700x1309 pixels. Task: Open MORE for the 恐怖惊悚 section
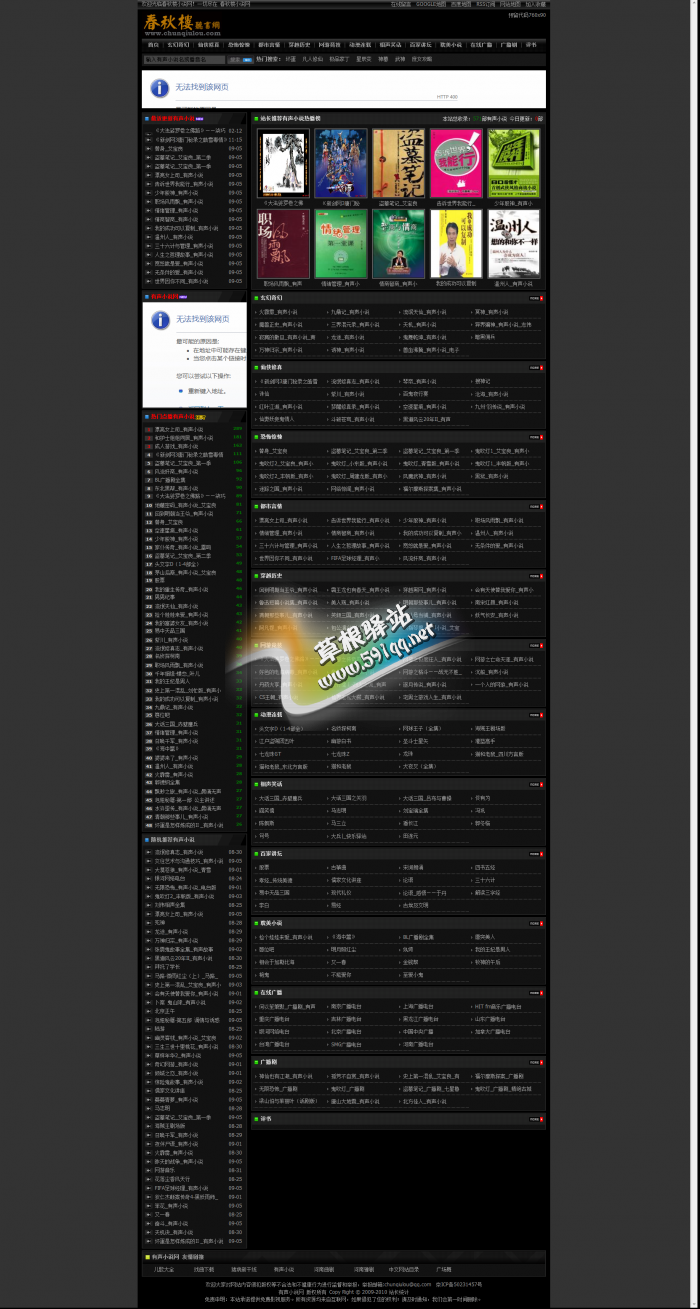tap(535, 437)
